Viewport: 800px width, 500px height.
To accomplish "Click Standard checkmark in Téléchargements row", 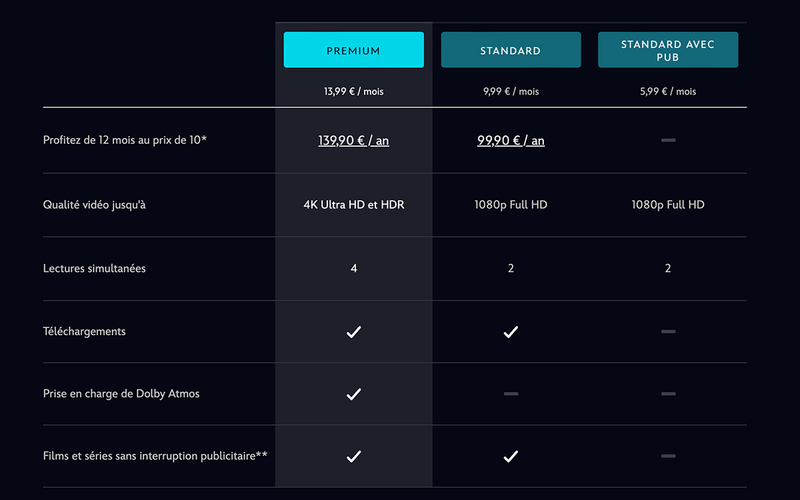I will pyautogui.click(x=510, y=332).
